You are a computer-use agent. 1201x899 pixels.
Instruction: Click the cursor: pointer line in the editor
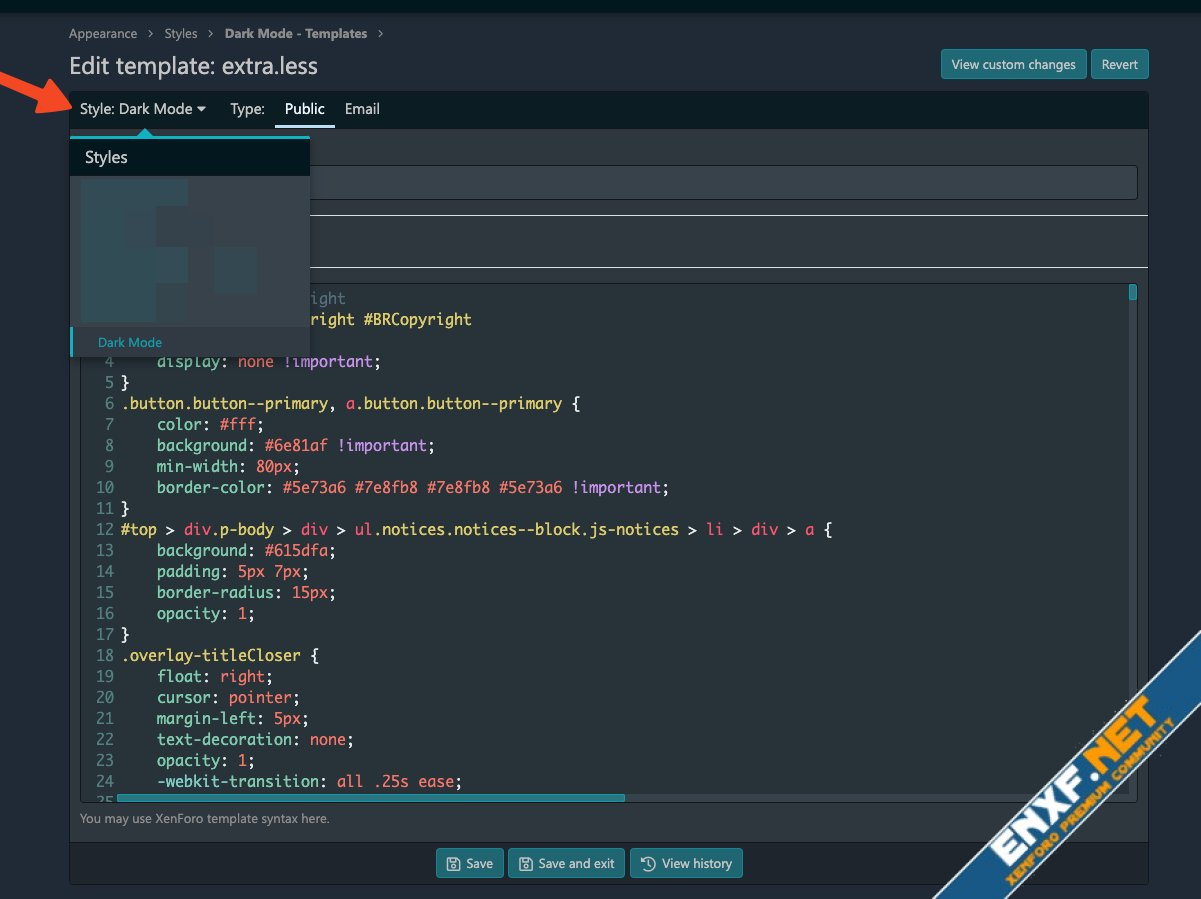tap(228, 697)
